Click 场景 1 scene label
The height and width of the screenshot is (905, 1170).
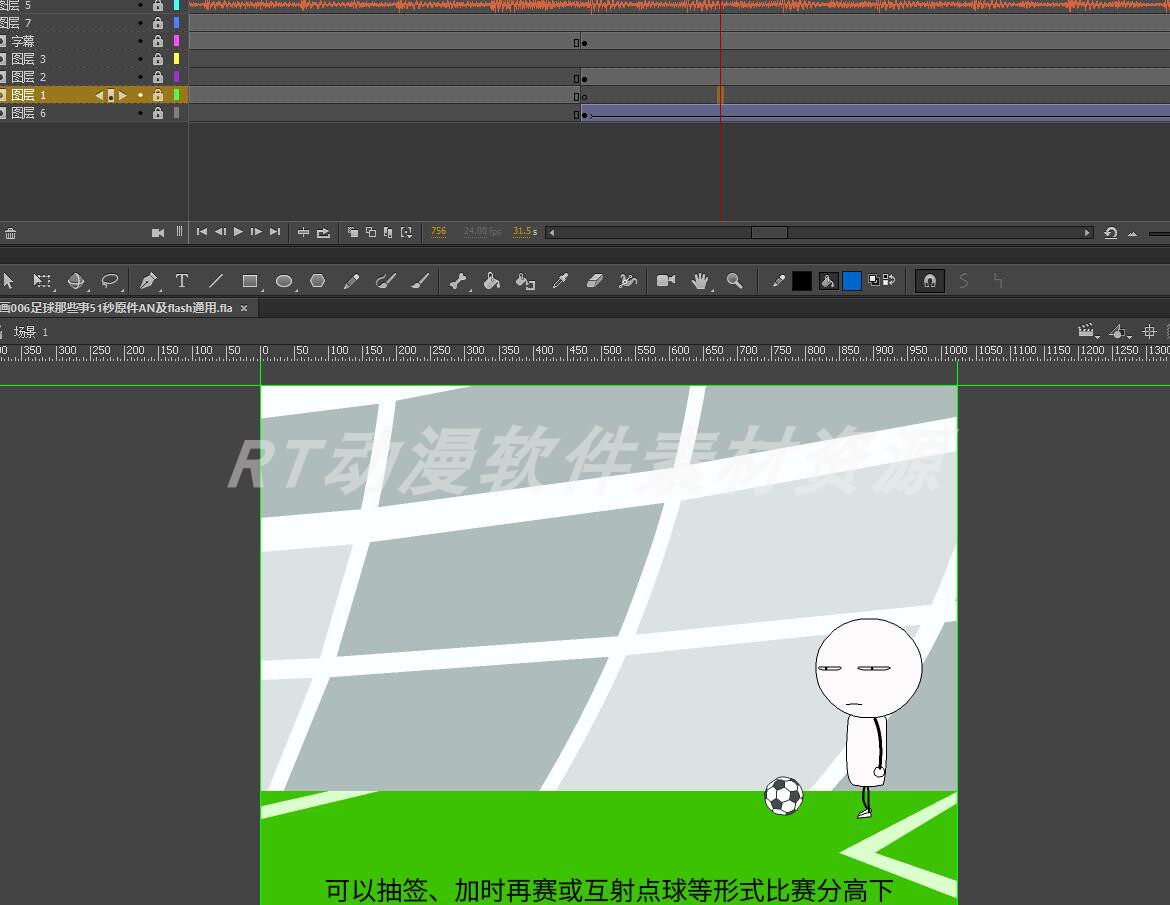pos(31,332)
